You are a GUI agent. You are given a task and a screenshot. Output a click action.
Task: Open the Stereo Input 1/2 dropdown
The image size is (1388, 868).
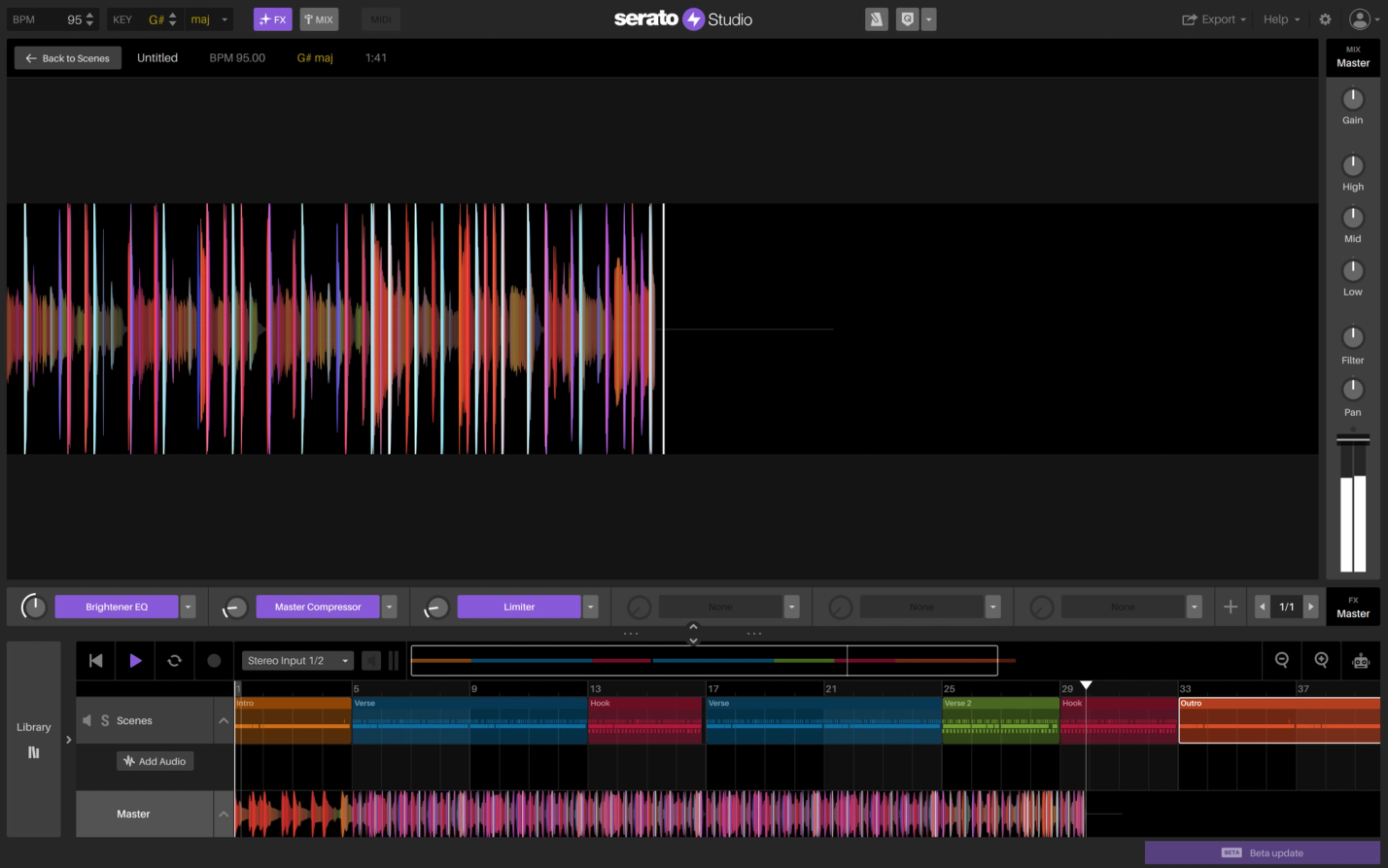pos(297,660)
